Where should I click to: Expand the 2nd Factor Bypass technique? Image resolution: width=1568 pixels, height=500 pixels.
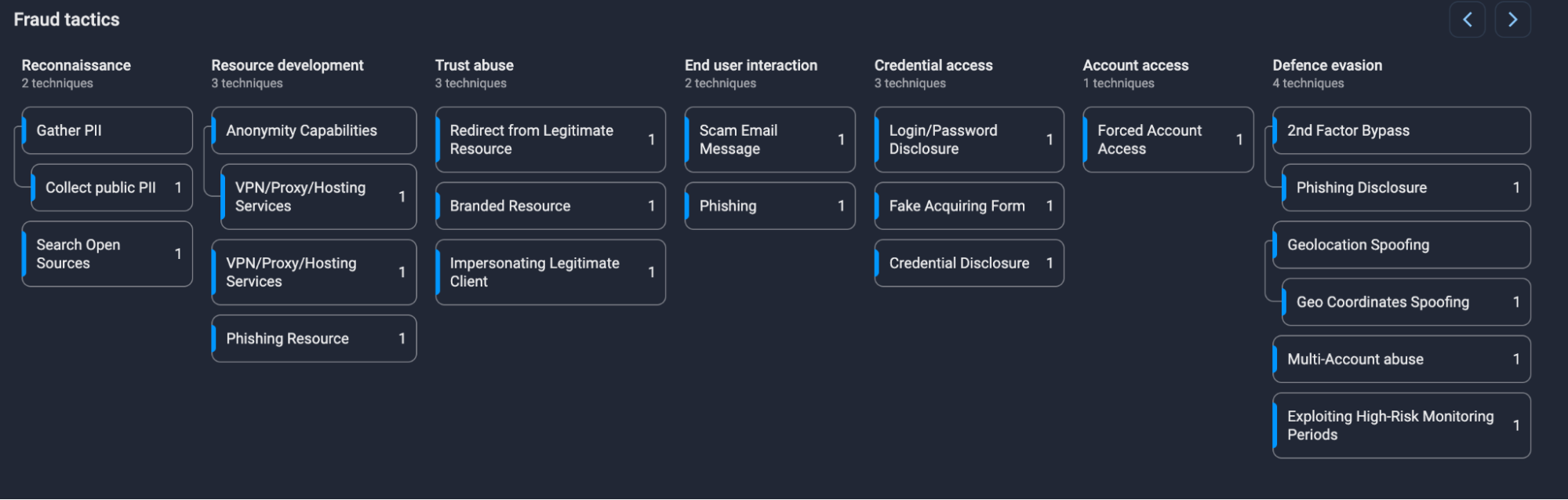(1401, 130)
